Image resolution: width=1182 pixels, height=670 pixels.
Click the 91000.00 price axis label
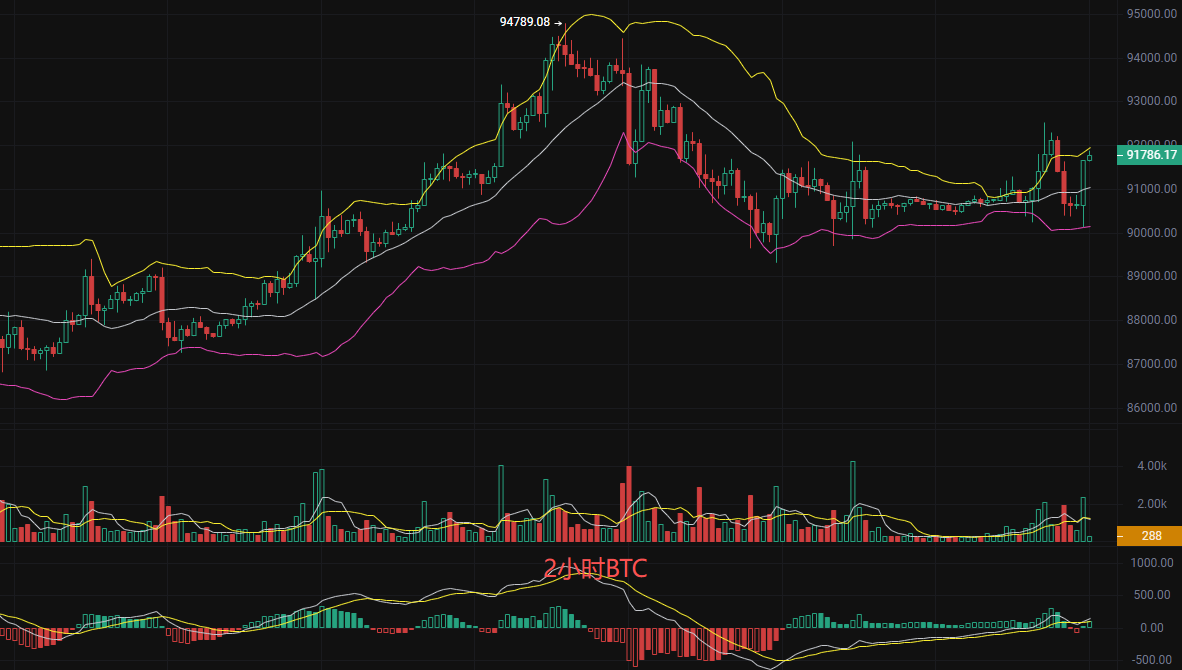pos(1150,189)
